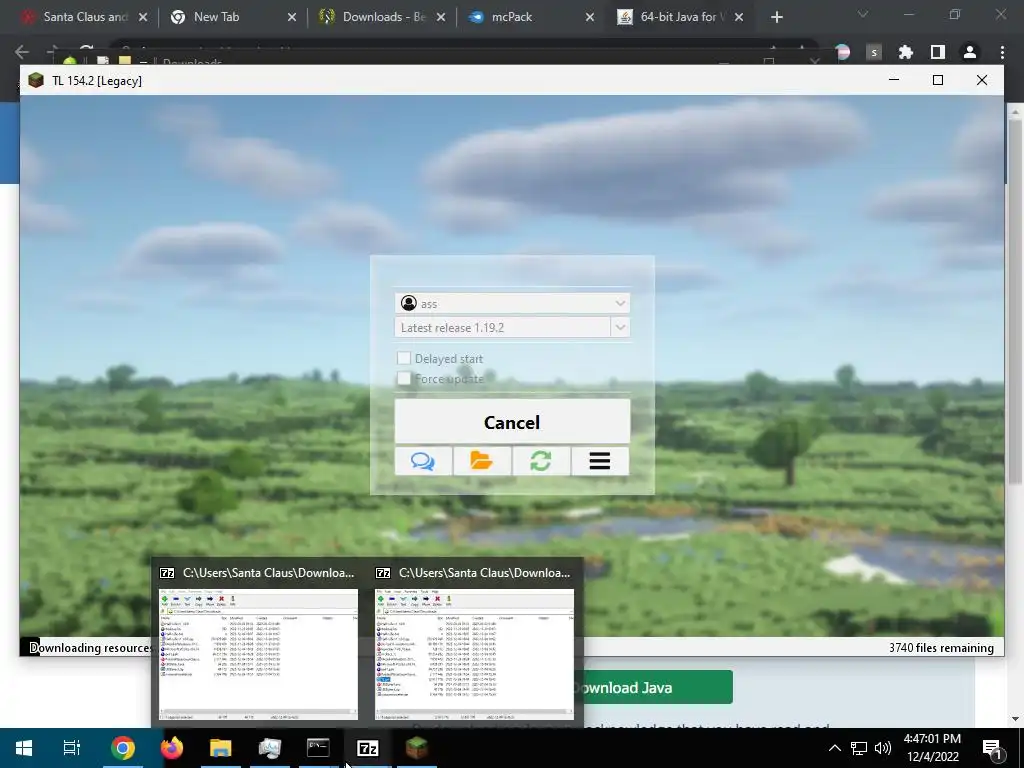Open Chrome extensions puzzle icon

906,52
